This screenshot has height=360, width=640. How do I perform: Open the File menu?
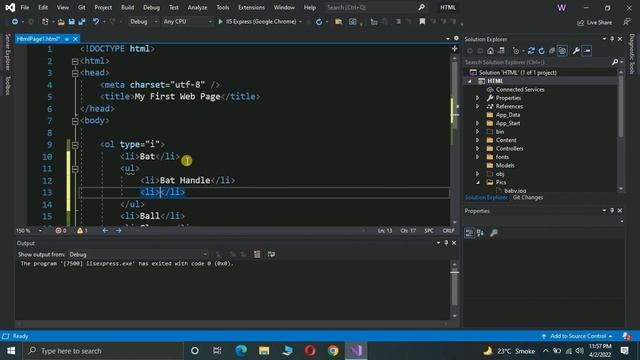coord(25,7)
